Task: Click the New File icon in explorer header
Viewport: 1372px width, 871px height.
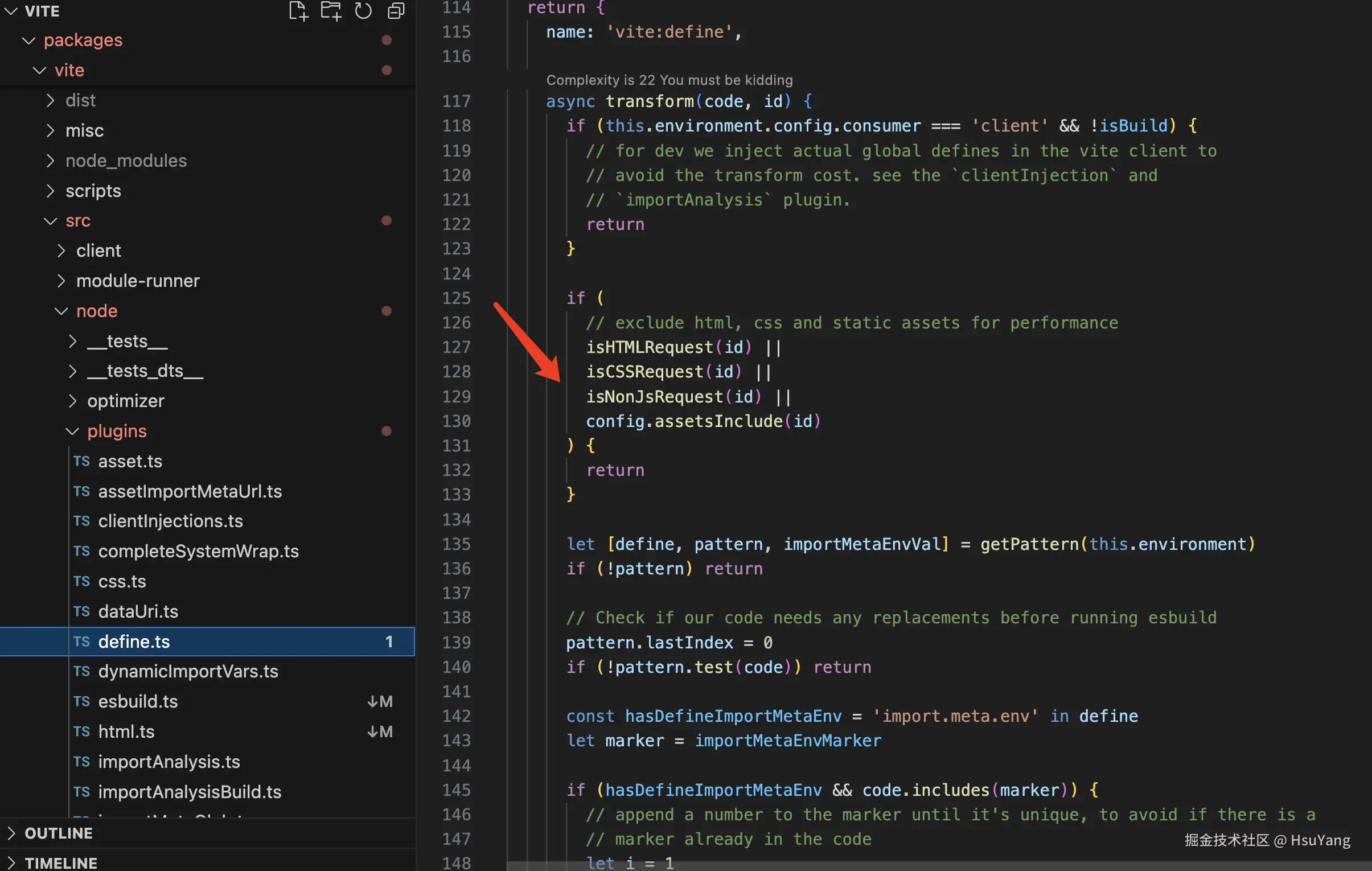Action: pyautogui.click(x=298, y=11)
